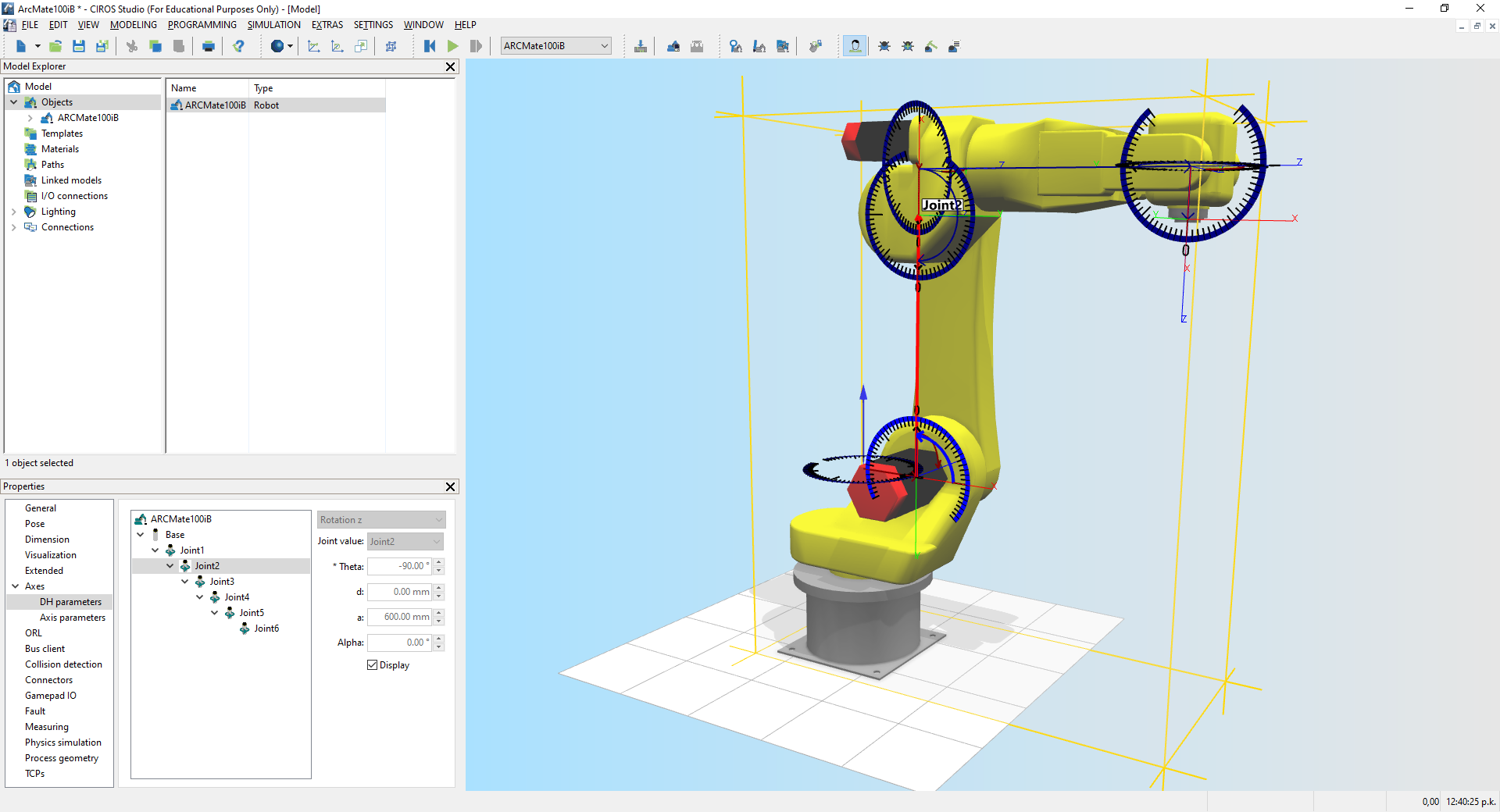Screen dimensions: 1500x812
Task: Open the FILE menu
Action: [30, 25]
